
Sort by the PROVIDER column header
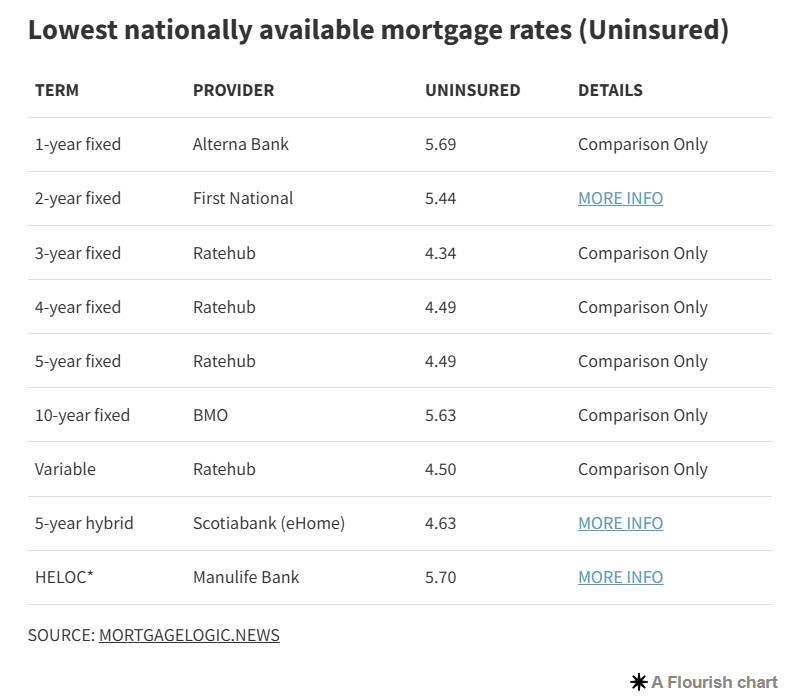coord(234,90)
